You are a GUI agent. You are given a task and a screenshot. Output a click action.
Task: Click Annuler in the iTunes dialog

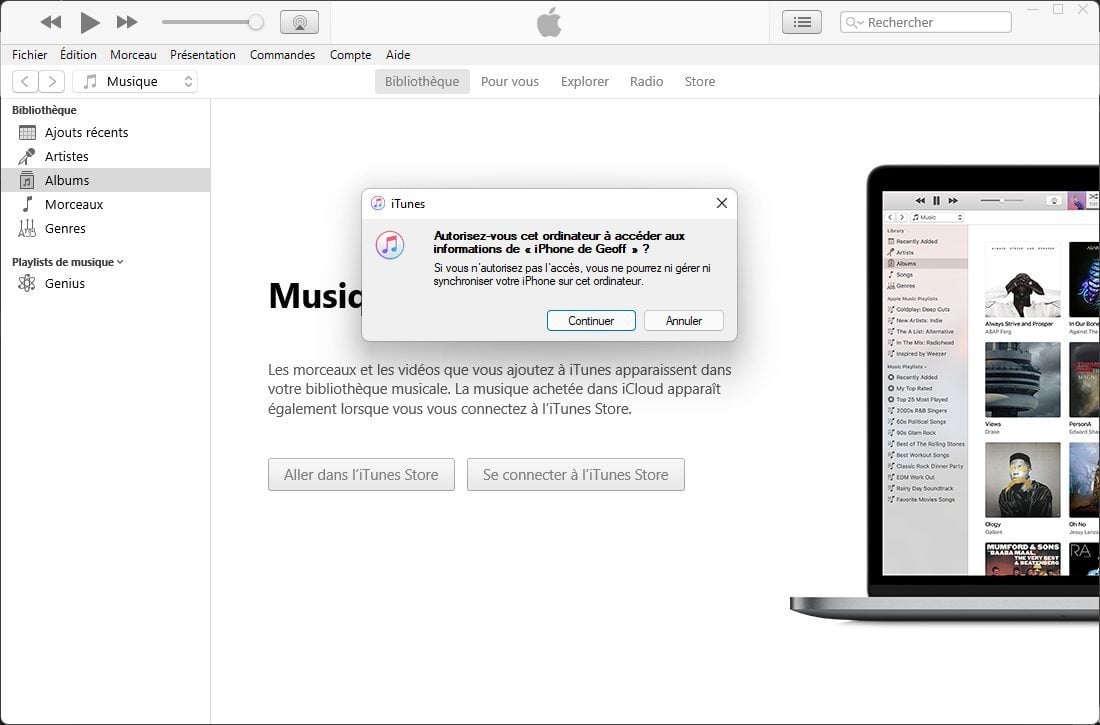pyautogui.click(x=684, y=321)
